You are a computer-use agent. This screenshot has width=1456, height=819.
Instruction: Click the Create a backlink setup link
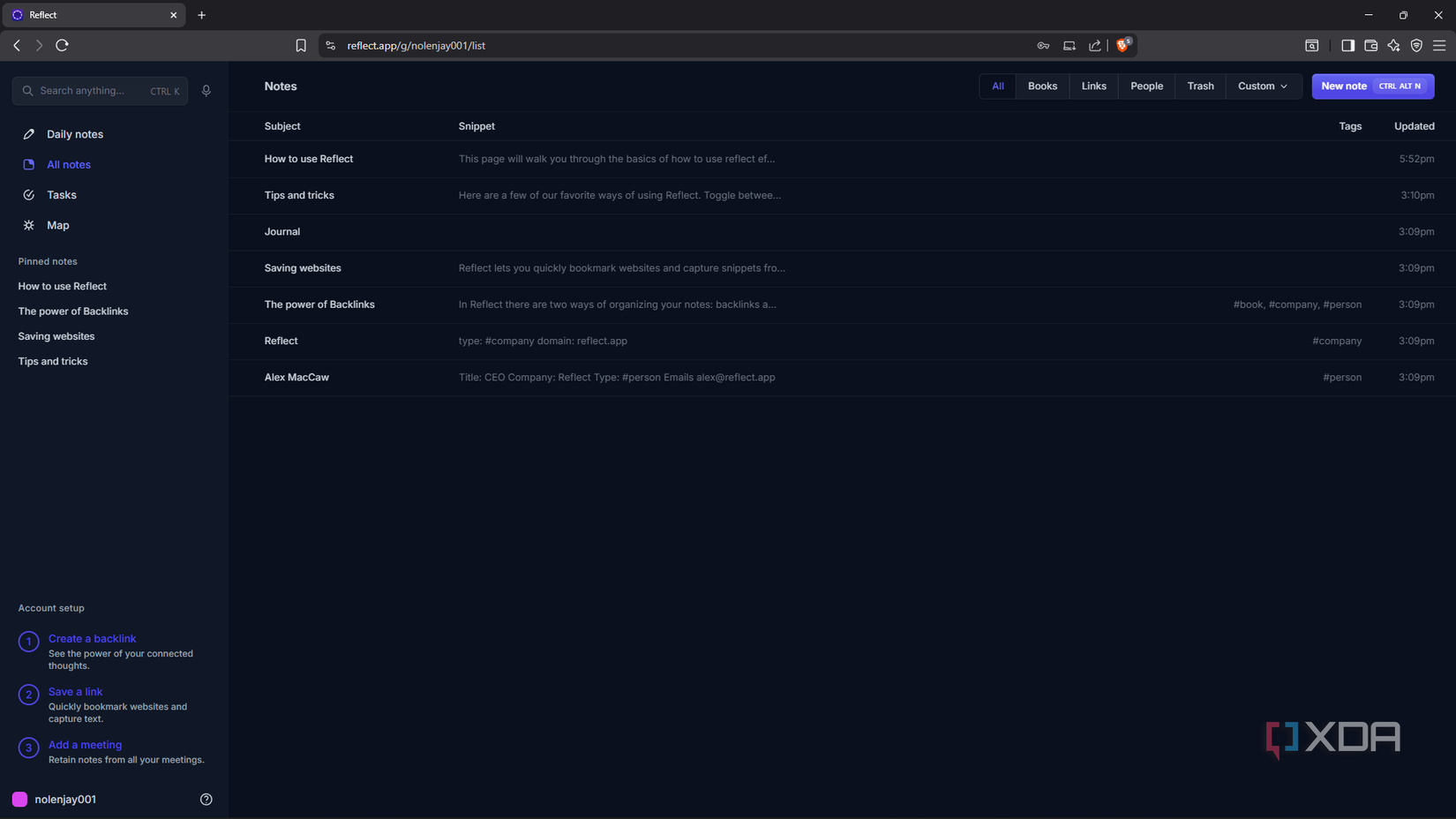92,639
